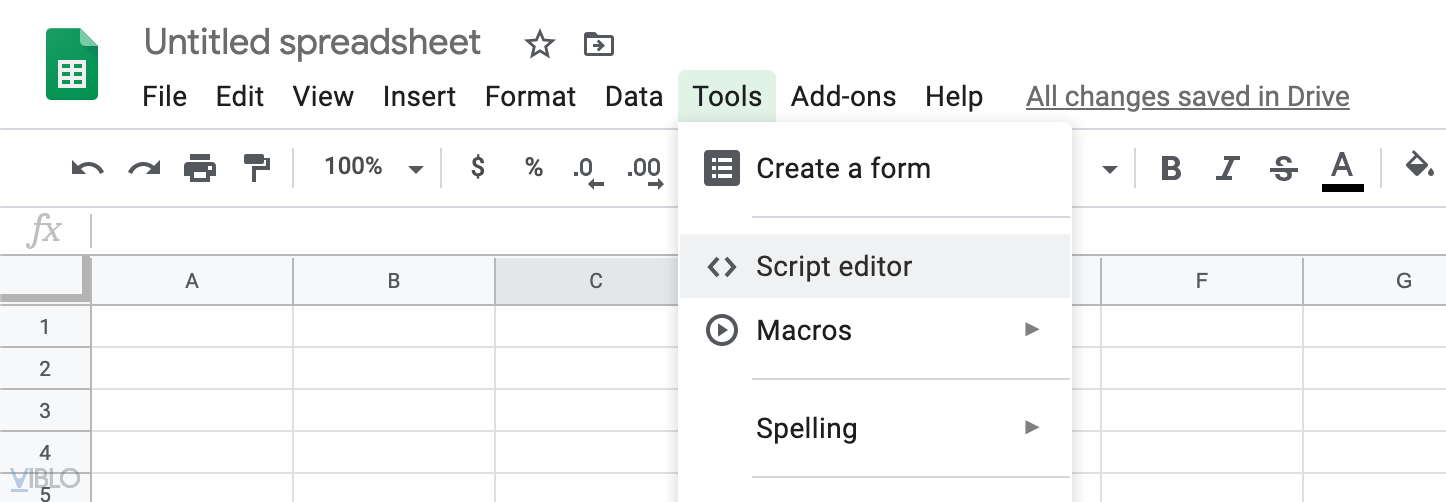Format as currency with dollar button
The image size is (1446, 502).
pyautogui.click(x=478, y=168)
